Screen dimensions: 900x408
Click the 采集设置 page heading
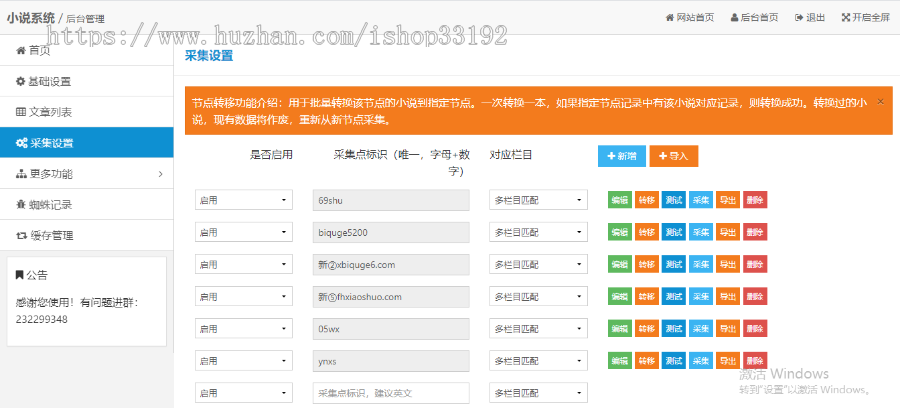point(209,56)
